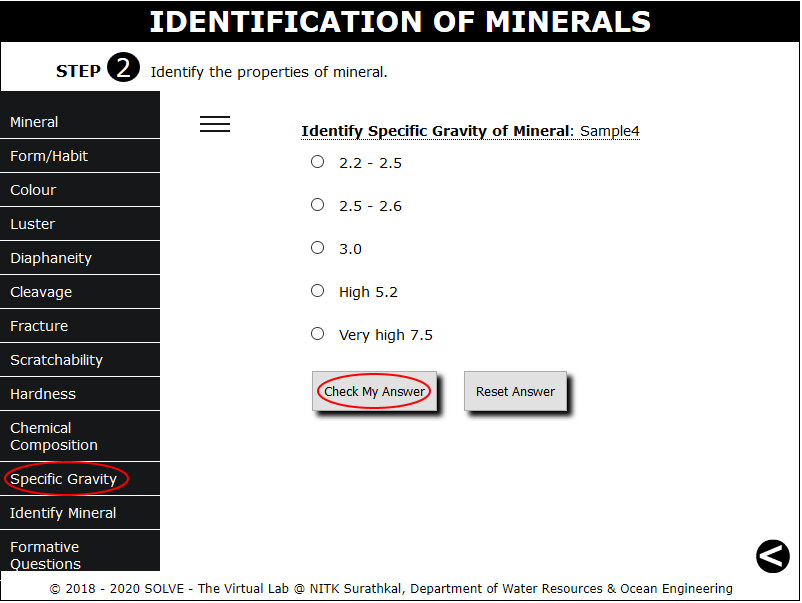This screenshot has height=603, width=802.
Task: Open the Mineral sidebar item
Action: point(80,122)
